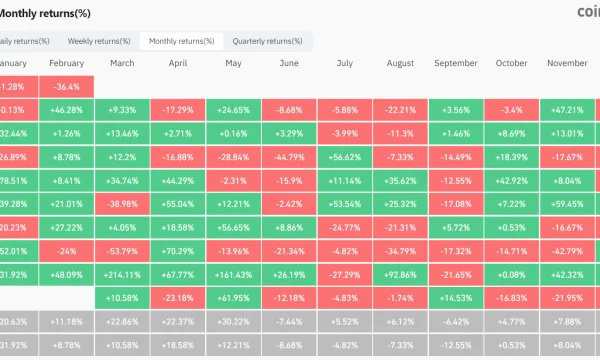Select the +56.62% July cell

[344, 157]
